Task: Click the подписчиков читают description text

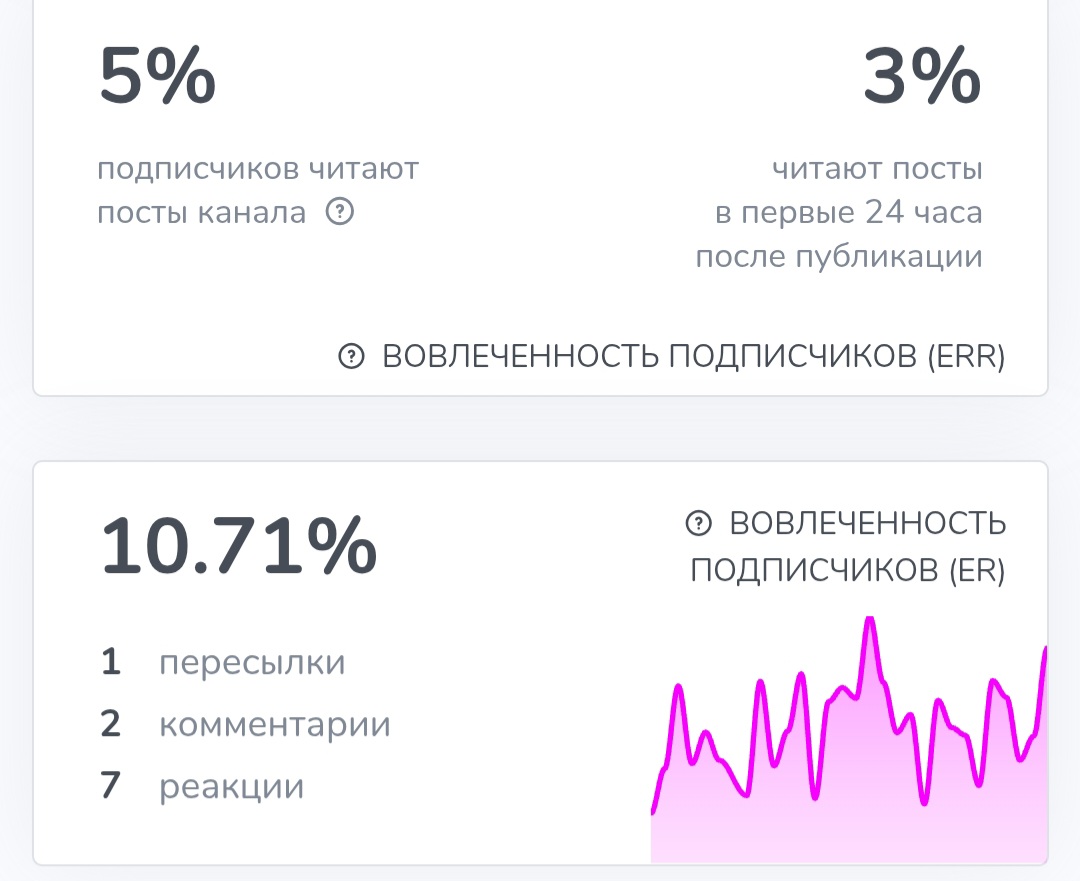Action: (258, 168)
